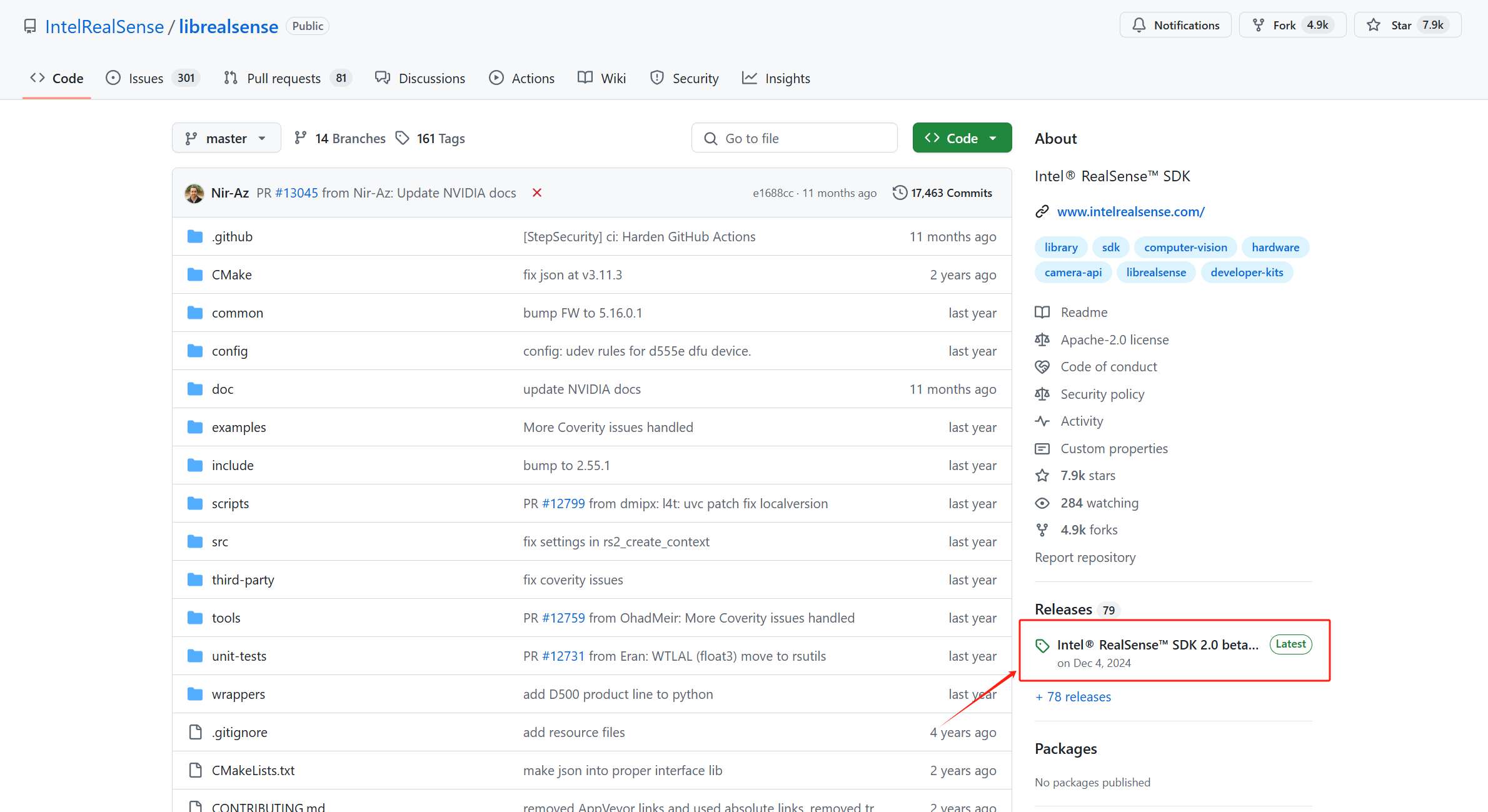This screenshot has width=1488, height=812.
Task: Click commit 'bump FW to 5.16.0.1'
Action: [583, 313]
